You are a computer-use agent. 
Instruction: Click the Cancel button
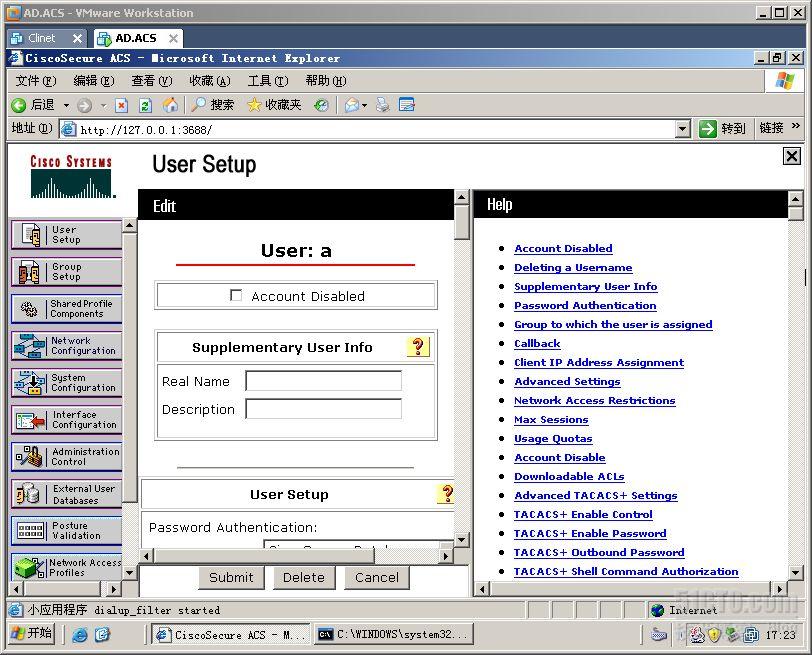point(377,577)
